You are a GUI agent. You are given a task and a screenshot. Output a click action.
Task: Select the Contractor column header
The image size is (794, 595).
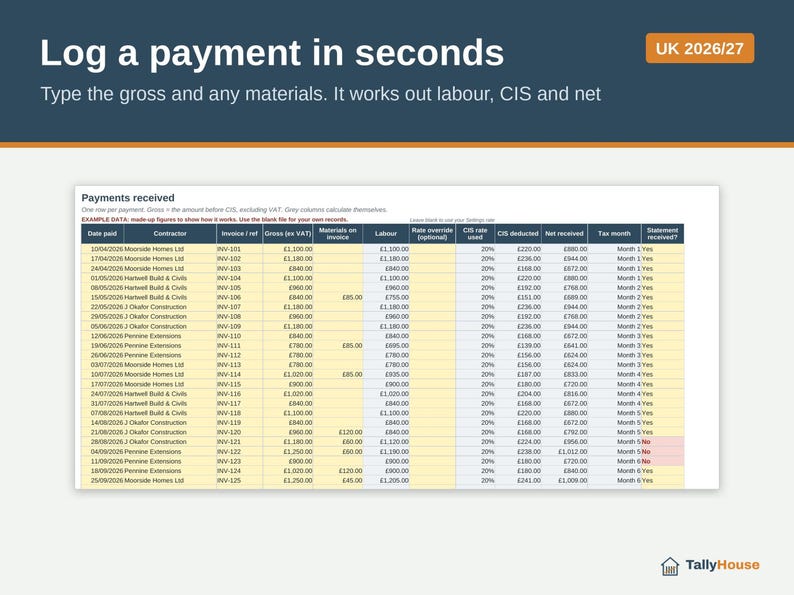coord(170,234)
